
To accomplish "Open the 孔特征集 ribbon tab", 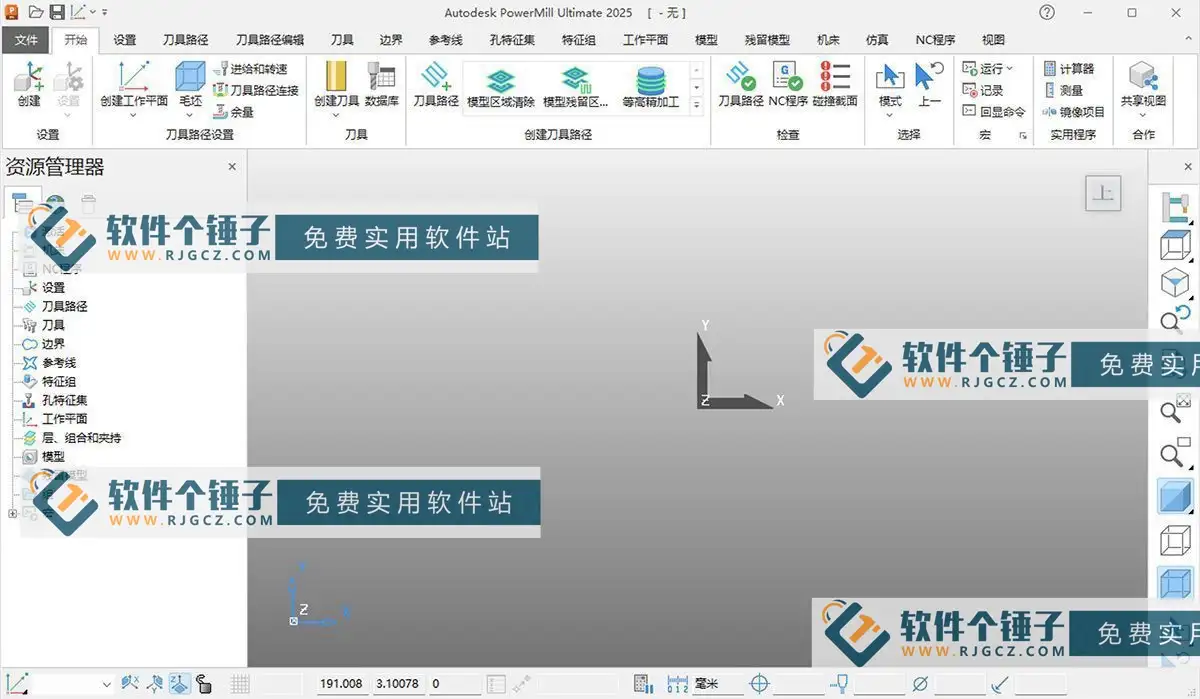I will coord(512,40).
